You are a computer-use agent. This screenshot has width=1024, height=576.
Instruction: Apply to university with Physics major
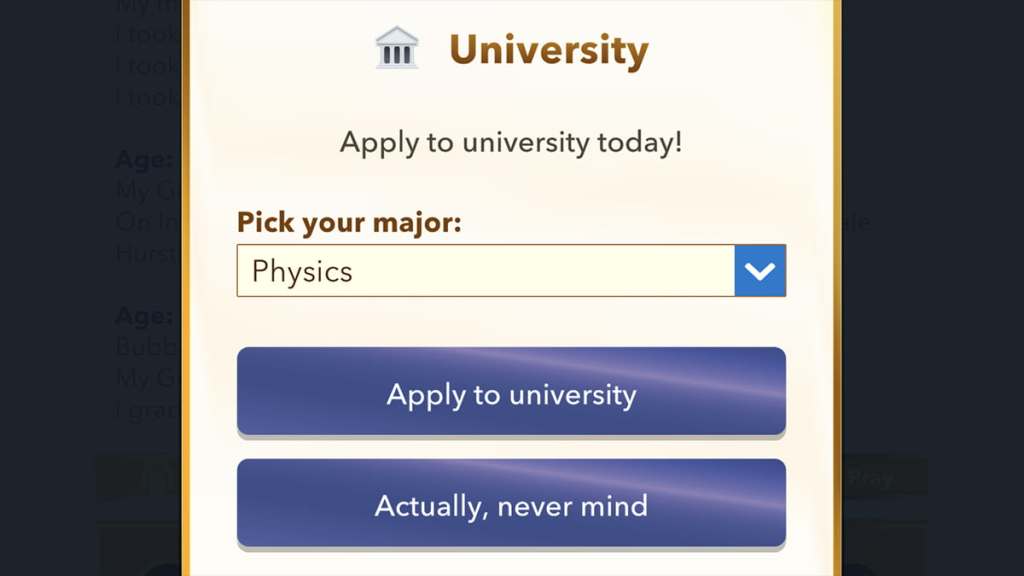click(x=511, y=393)
